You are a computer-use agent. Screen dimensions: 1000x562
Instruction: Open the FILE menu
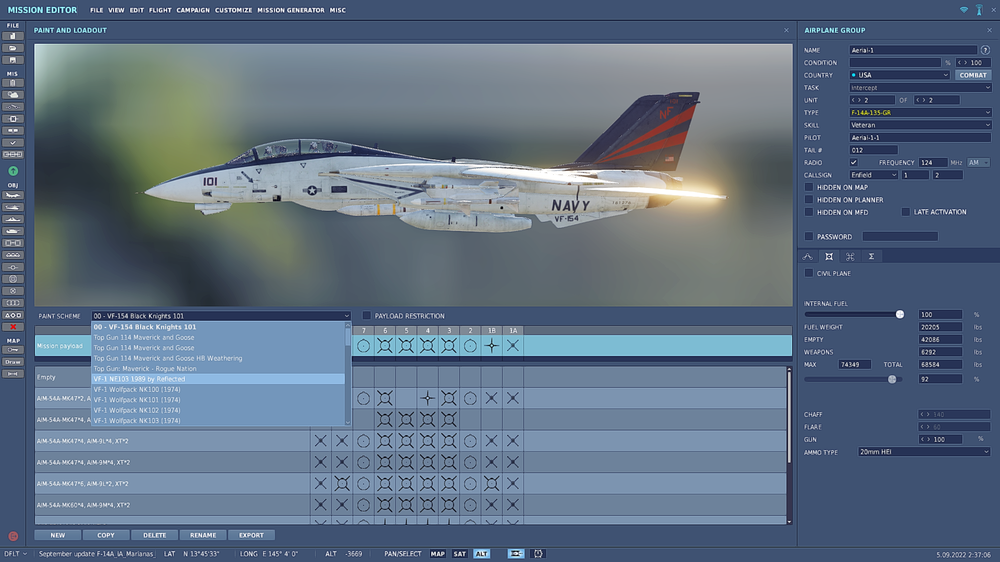pyautogui.click(x=96, y=10)
